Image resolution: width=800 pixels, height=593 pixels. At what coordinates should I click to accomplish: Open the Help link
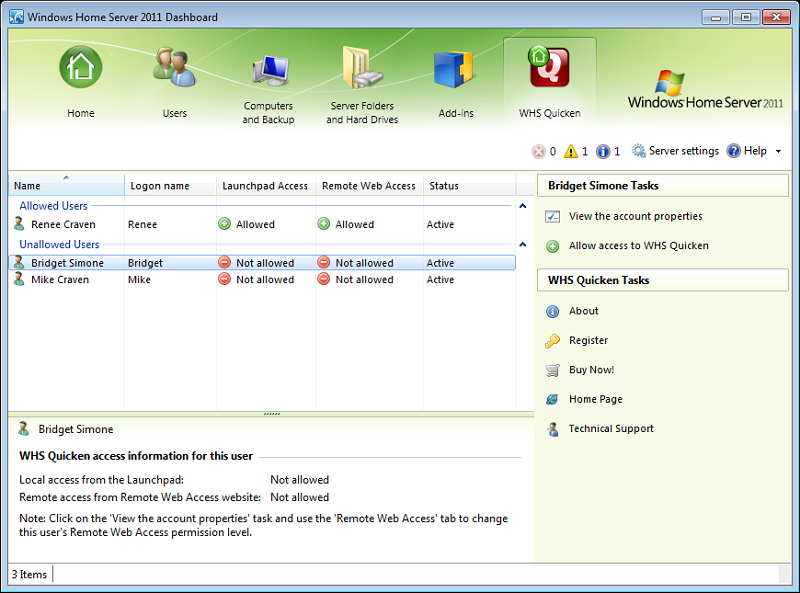tap(755, 151)
